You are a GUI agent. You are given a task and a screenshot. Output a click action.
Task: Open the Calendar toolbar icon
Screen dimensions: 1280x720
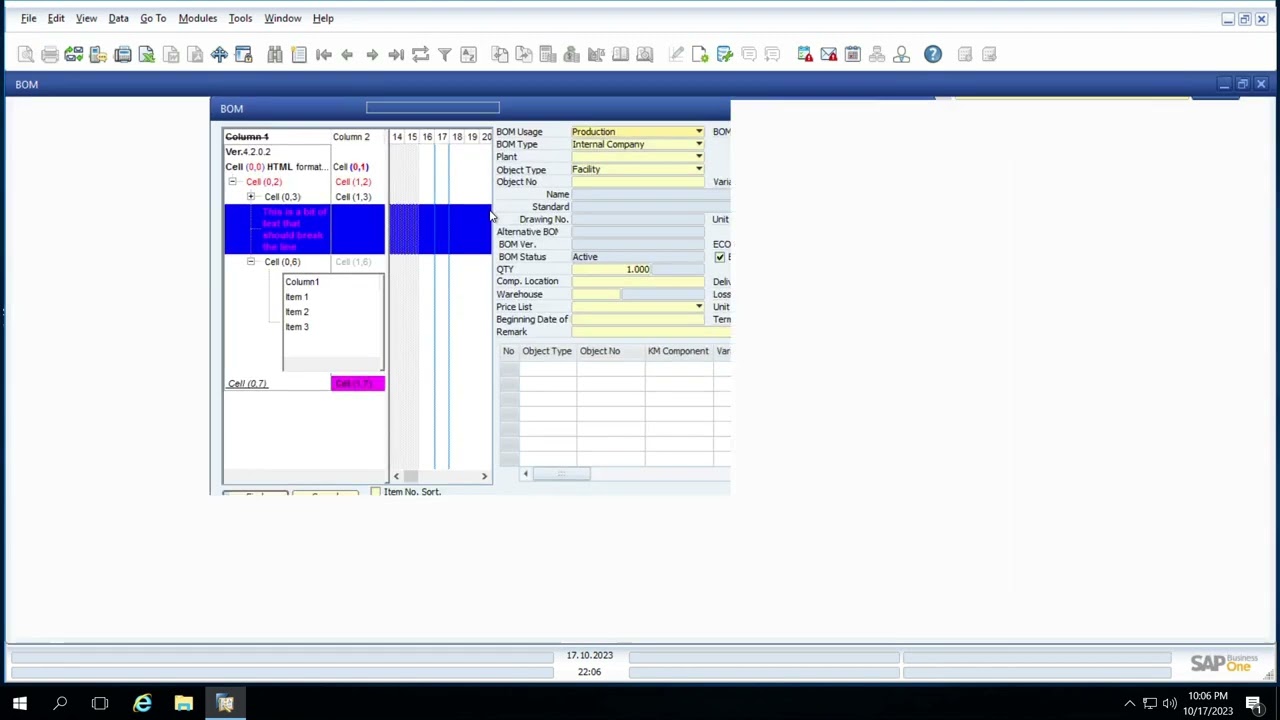pos(853,55)
